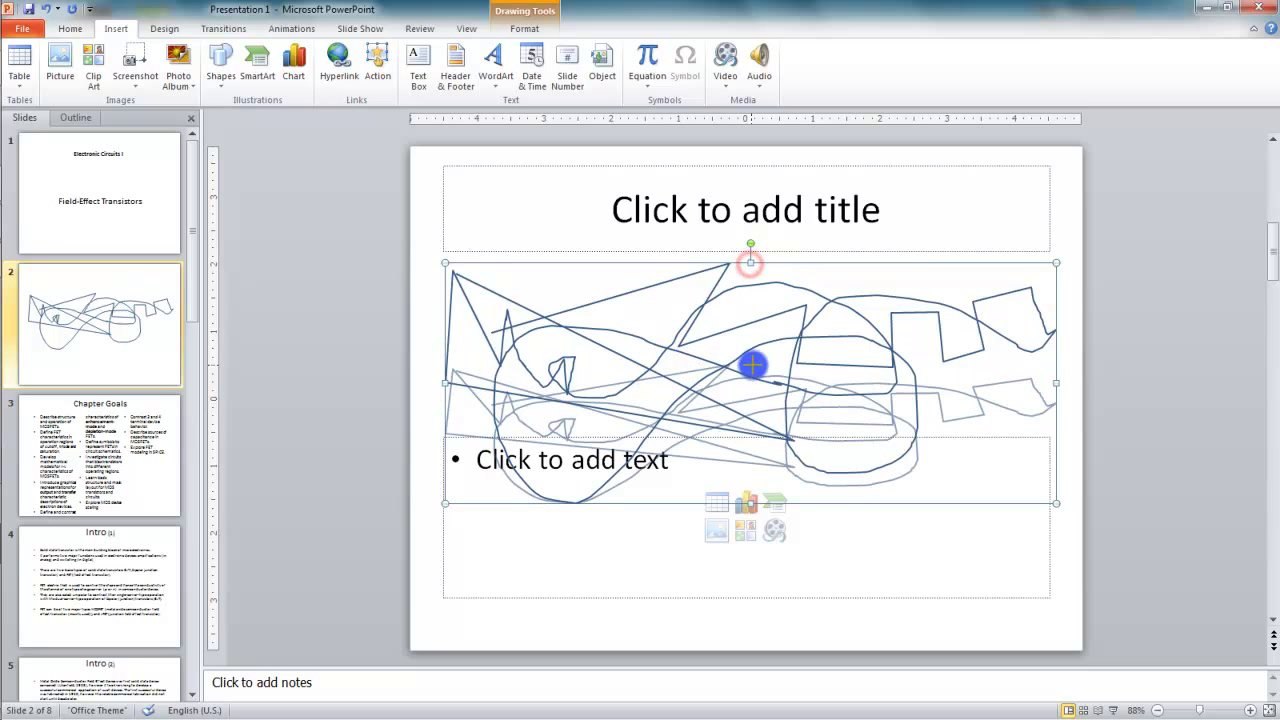Image resolution: width=1280 pixels, height=720 pixels.
Task: Select slide 3 thumbnail Chapter Goals
Action: [x=100, y=456]
